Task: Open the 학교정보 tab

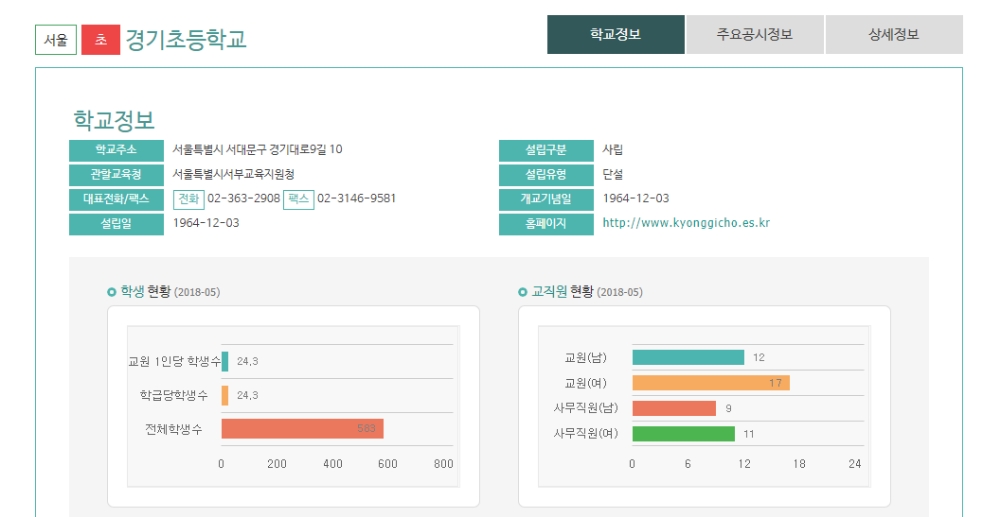Action: click(615, 34)
